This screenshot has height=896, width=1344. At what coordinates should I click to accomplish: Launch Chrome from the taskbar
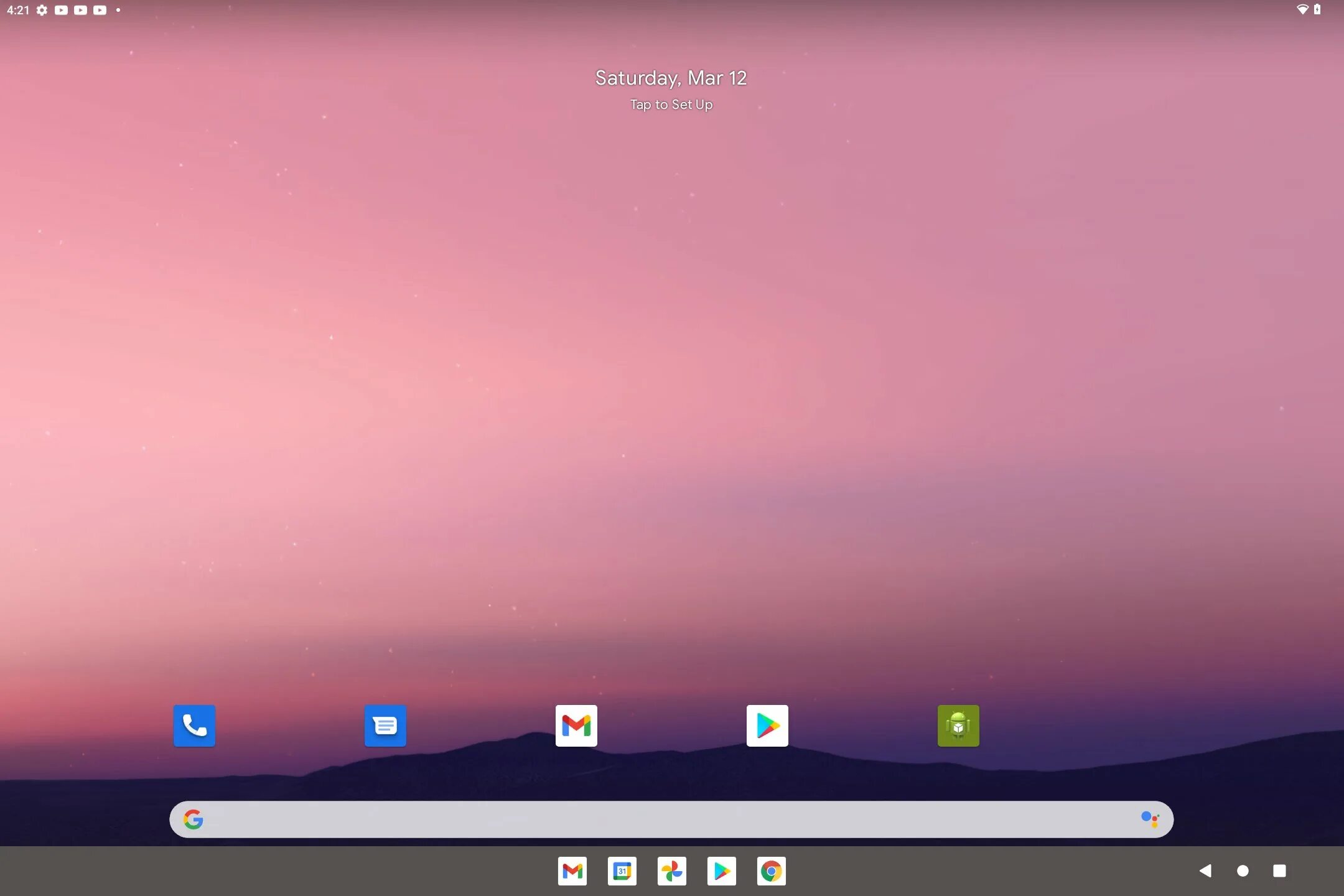(772, 871)
